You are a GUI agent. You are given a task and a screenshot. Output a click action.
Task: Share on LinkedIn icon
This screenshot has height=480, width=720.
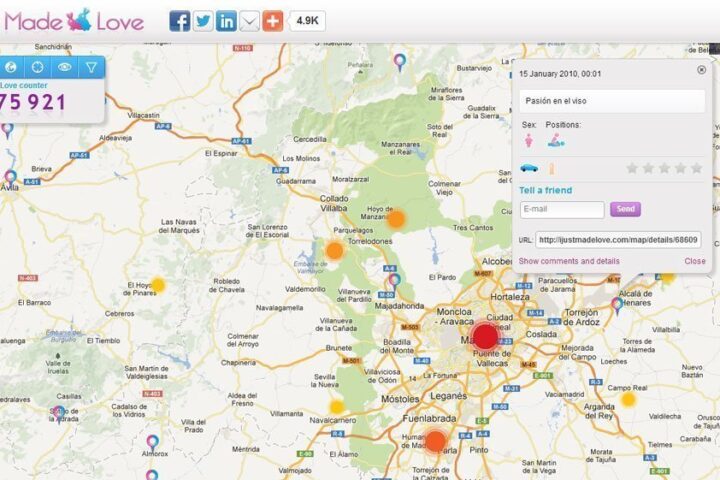point(226,21)
